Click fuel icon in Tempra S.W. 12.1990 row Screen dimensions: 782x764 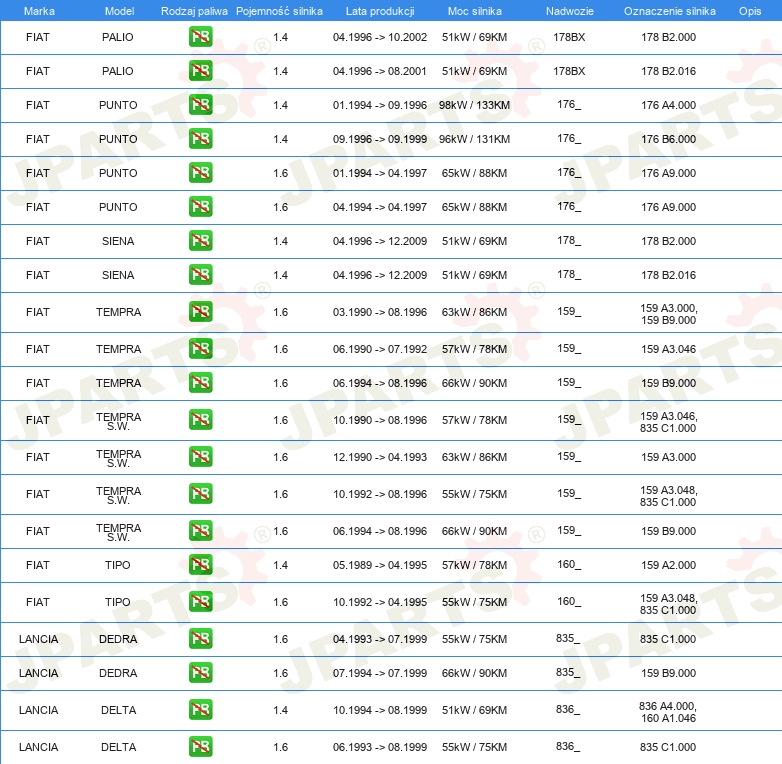pos(200,457)
